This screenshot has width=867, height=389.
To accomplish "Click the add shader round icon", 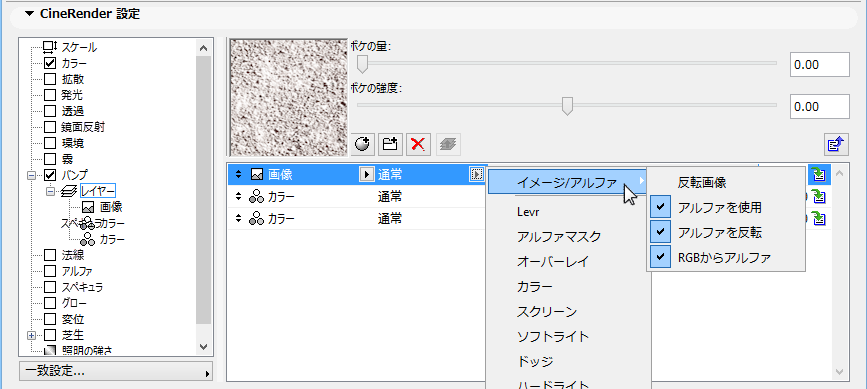I will point(363,145).
